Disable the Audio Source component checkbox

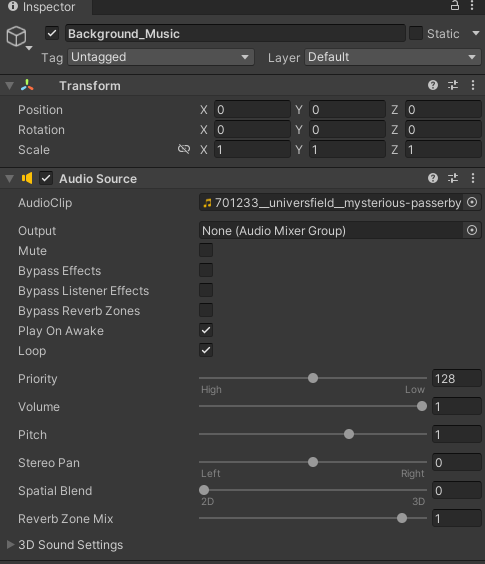(46, 178)
